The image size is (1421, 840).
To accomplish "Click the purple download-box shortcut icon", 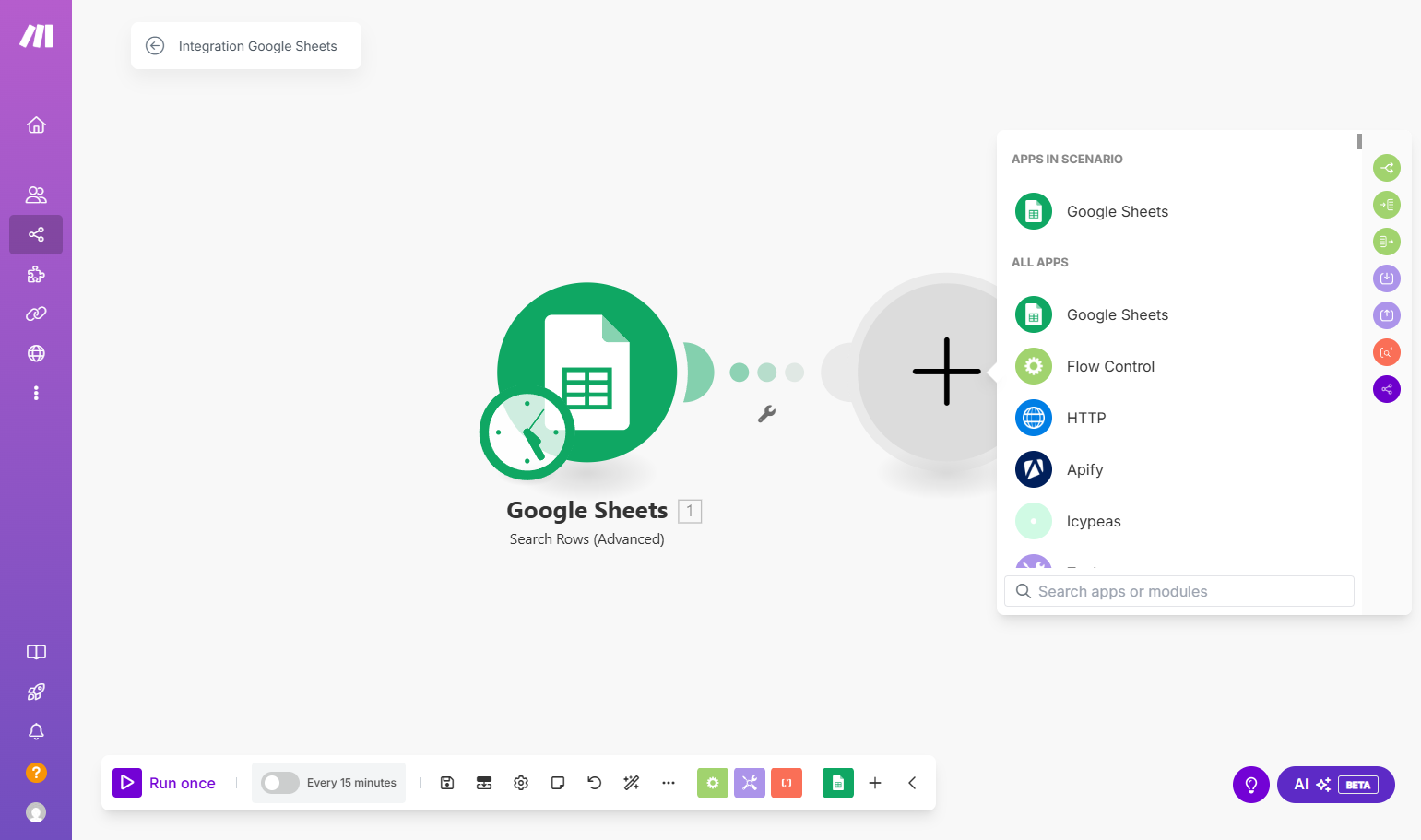I will [1387, 278].
